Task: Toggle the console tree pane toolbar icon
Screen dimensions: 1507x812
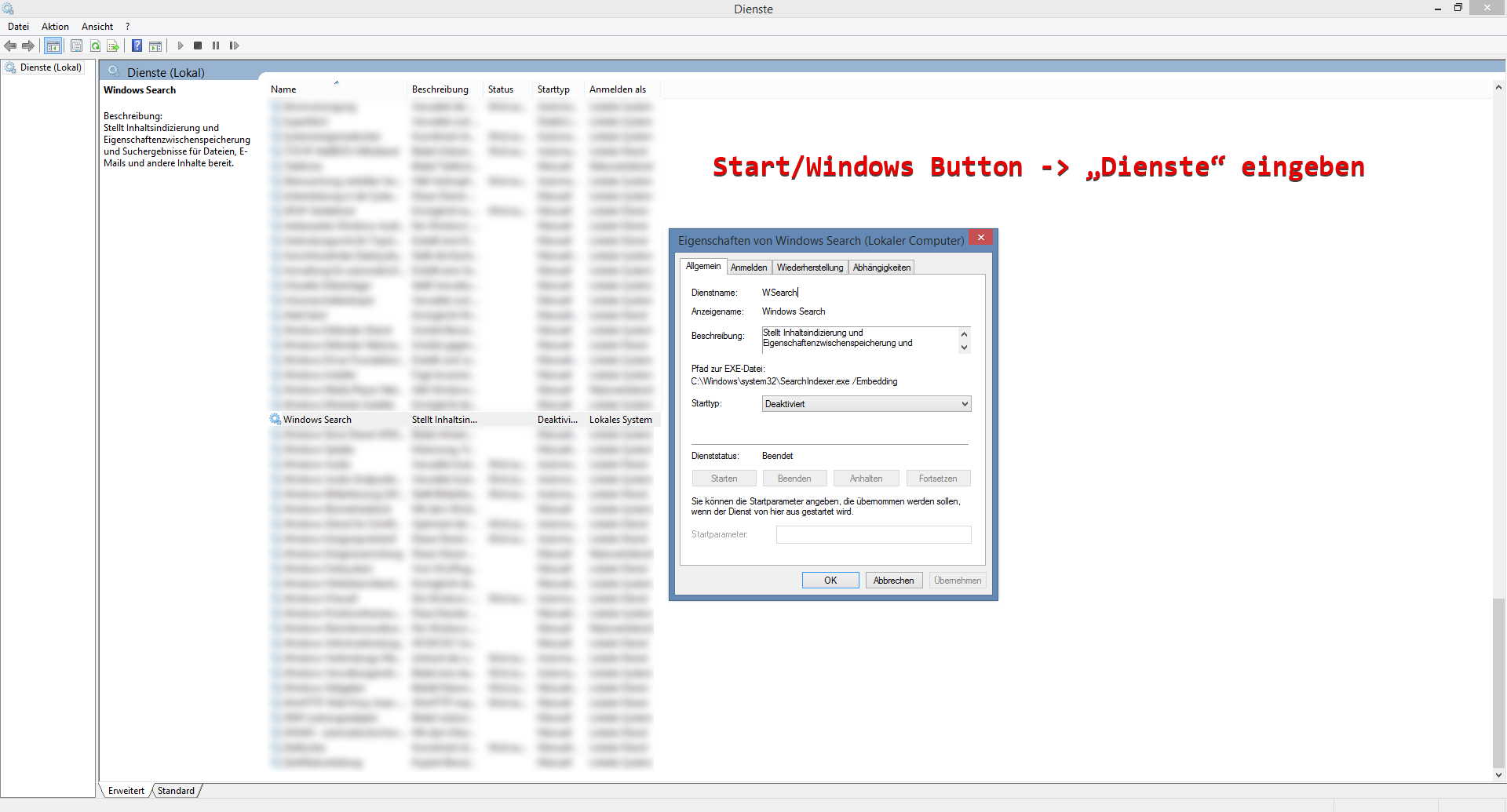Action: click(53, 46)
